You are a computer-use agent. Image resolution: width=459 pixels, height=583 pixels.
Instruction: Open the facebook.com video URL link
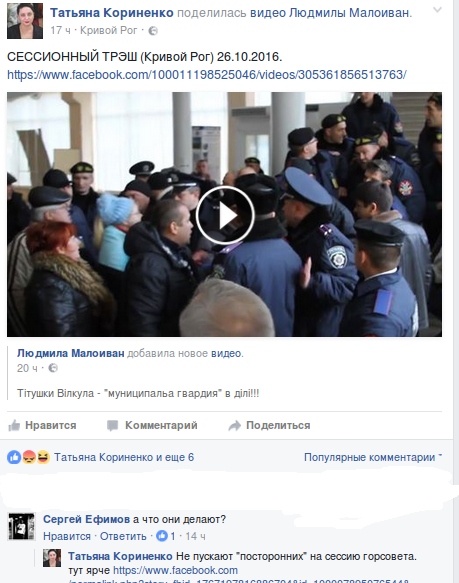(207, 75)
